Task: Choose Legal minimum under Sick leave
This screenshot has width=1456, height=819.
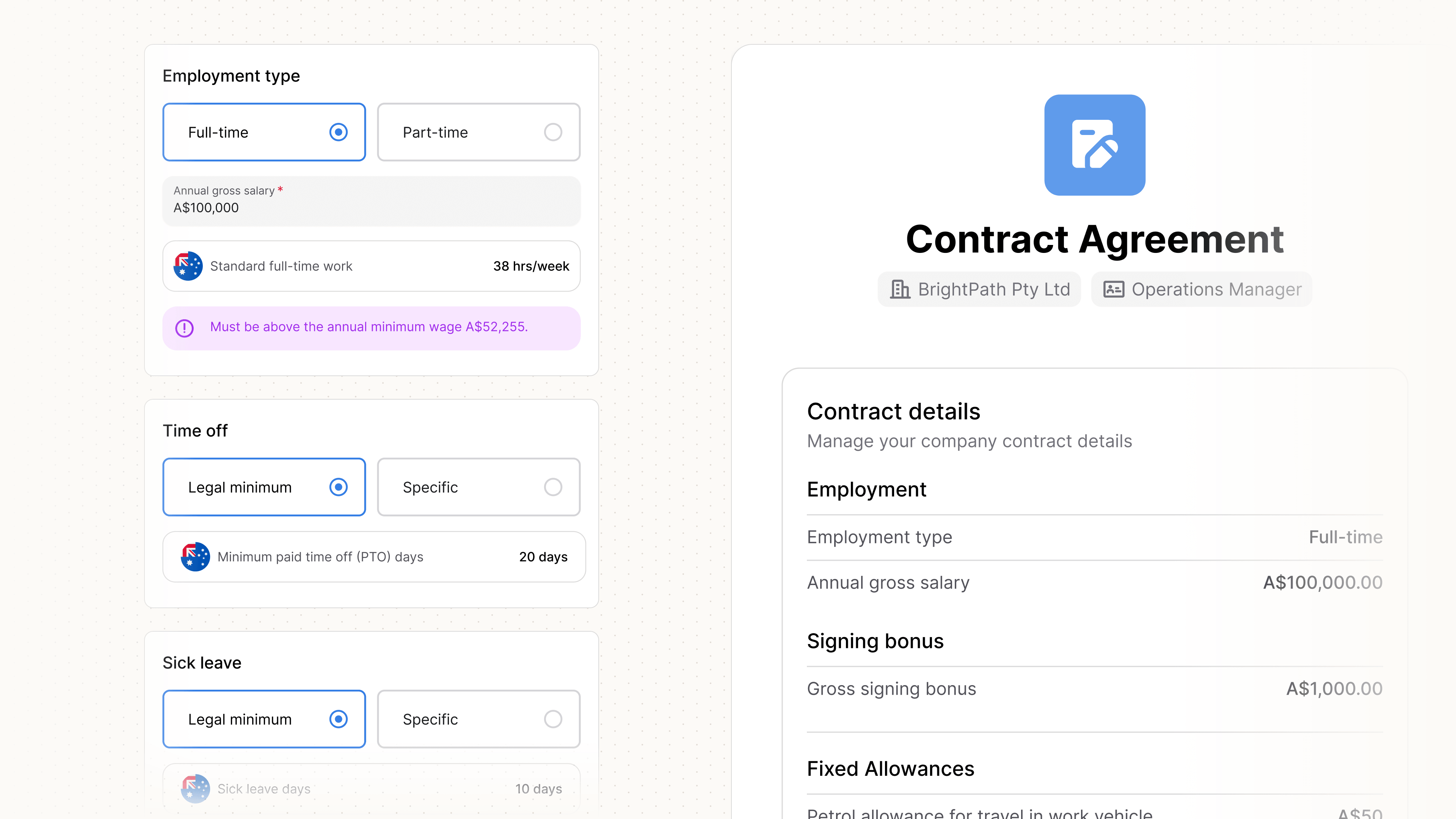Action: pos(264,719)
